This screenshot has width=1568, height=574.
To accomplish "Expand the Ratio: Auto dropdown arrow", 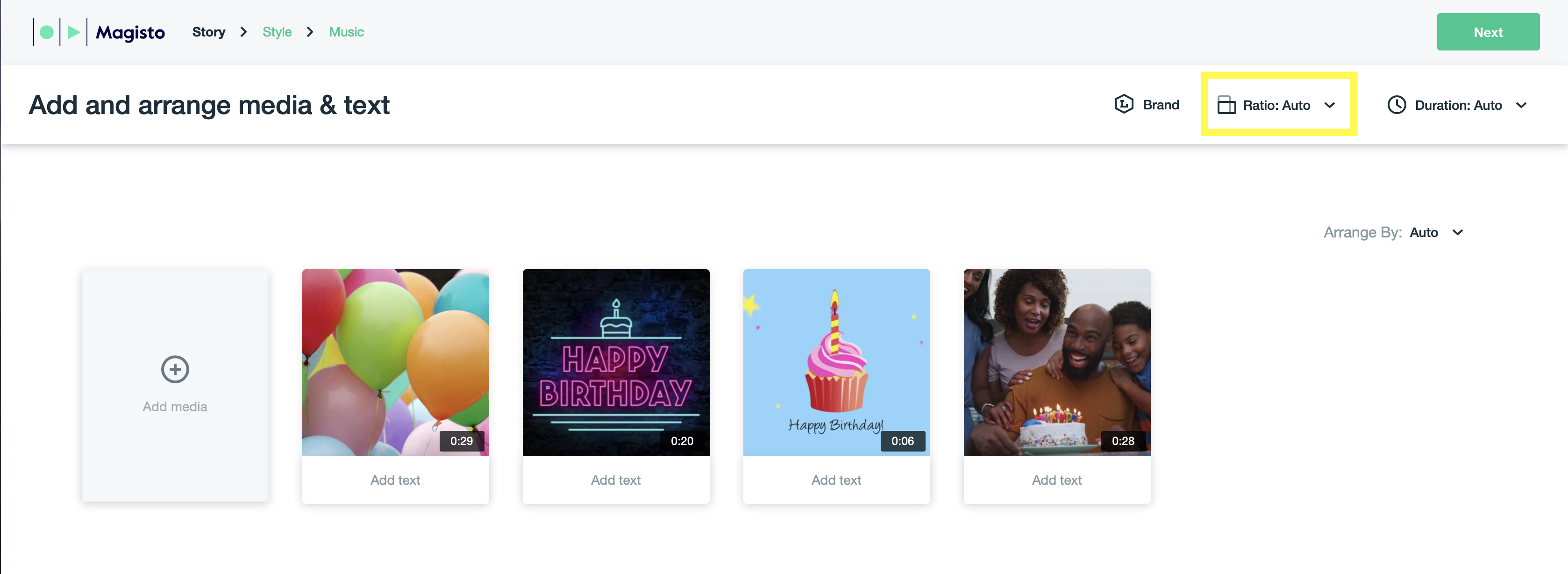I will pyautogui.click(x=1329, y=105).
